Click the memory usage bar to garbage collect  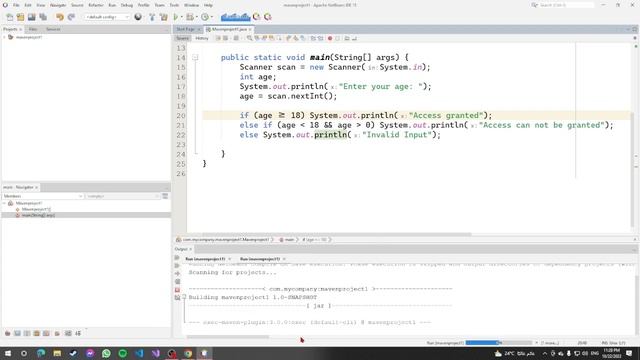[236, 17]
